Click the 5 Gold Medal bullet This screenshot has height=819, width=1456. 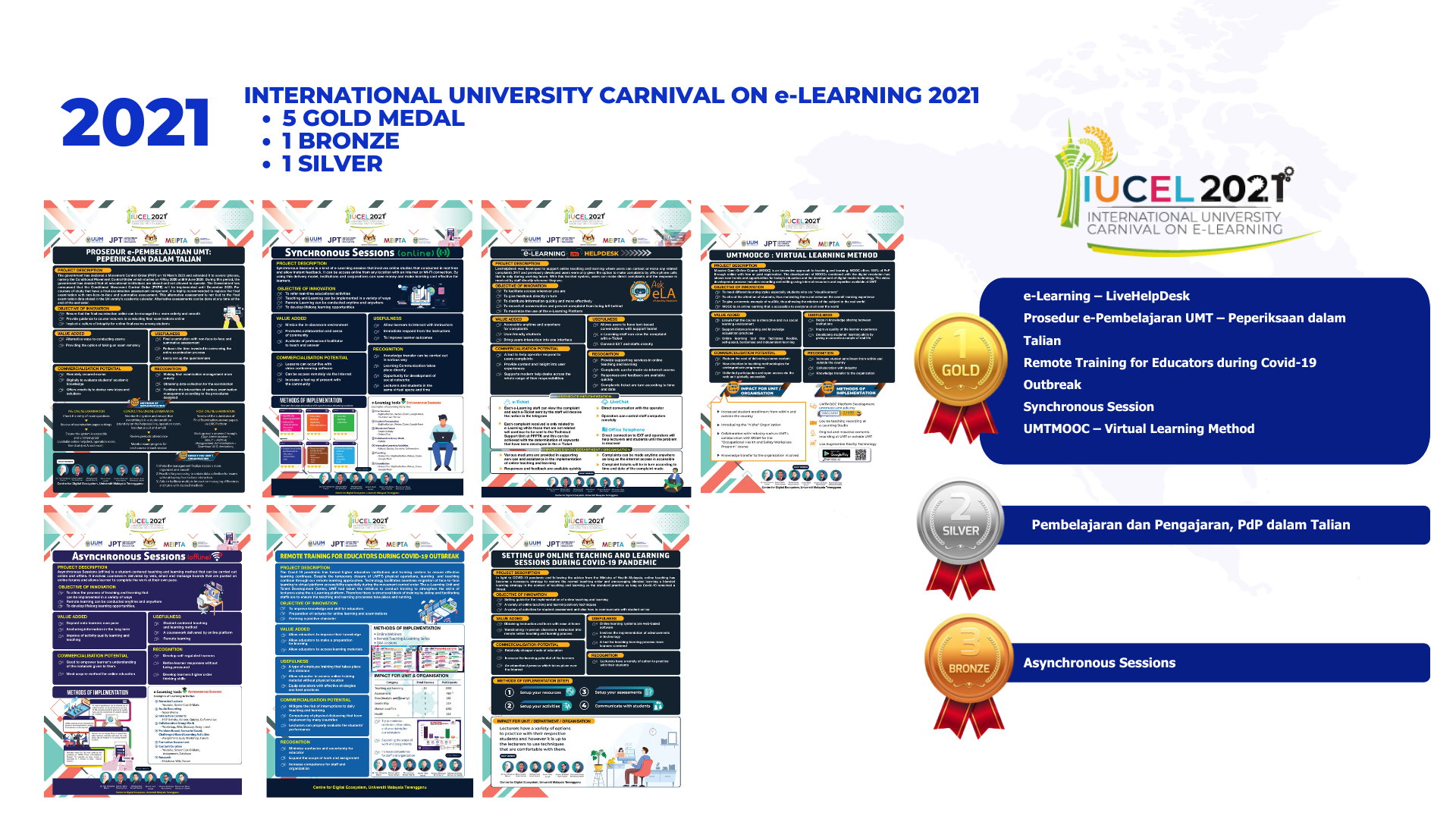372,118
